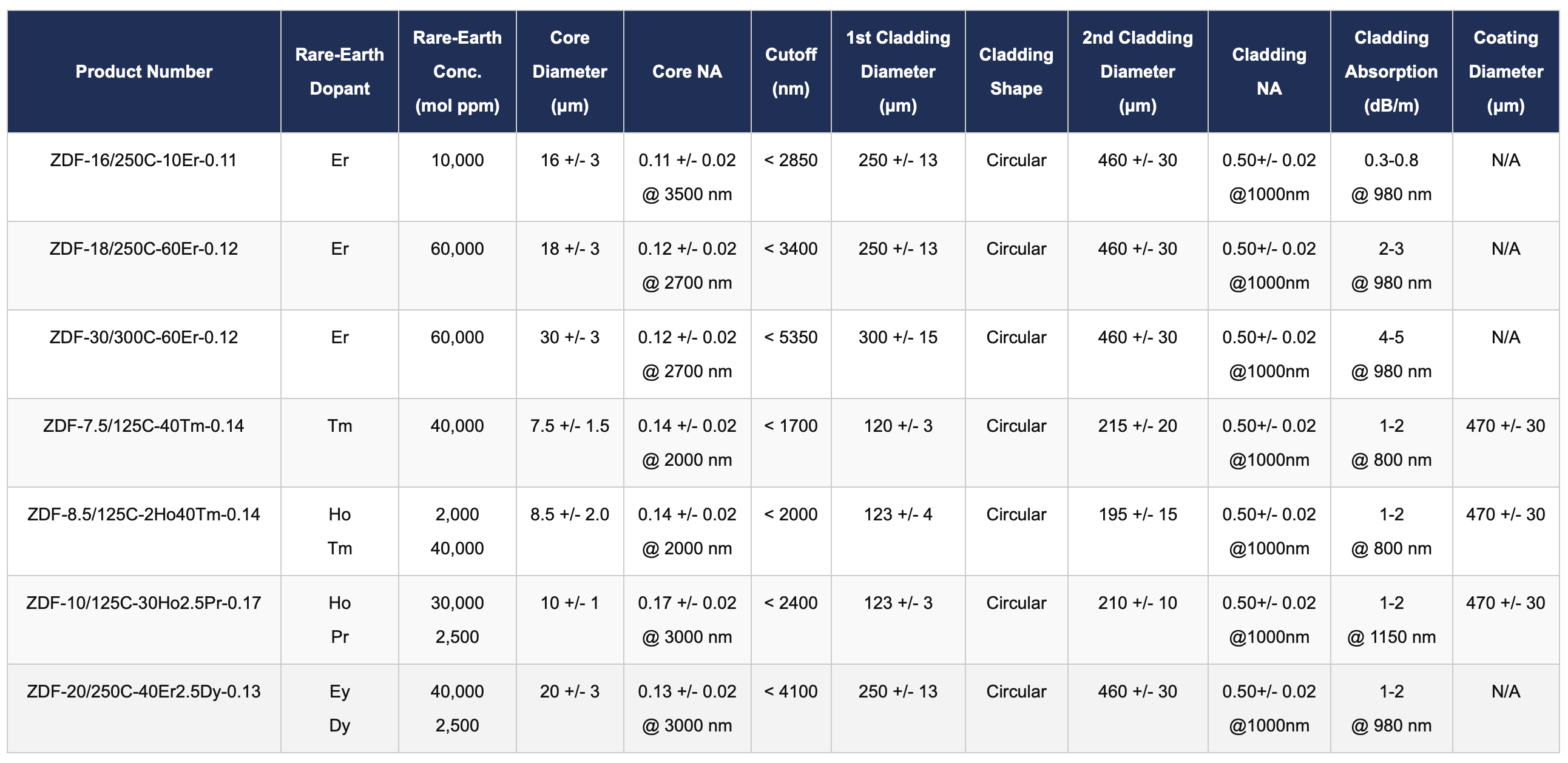Open product ZDF-18/250C-60Er-0.12
1568x763 pixels.
143,249
